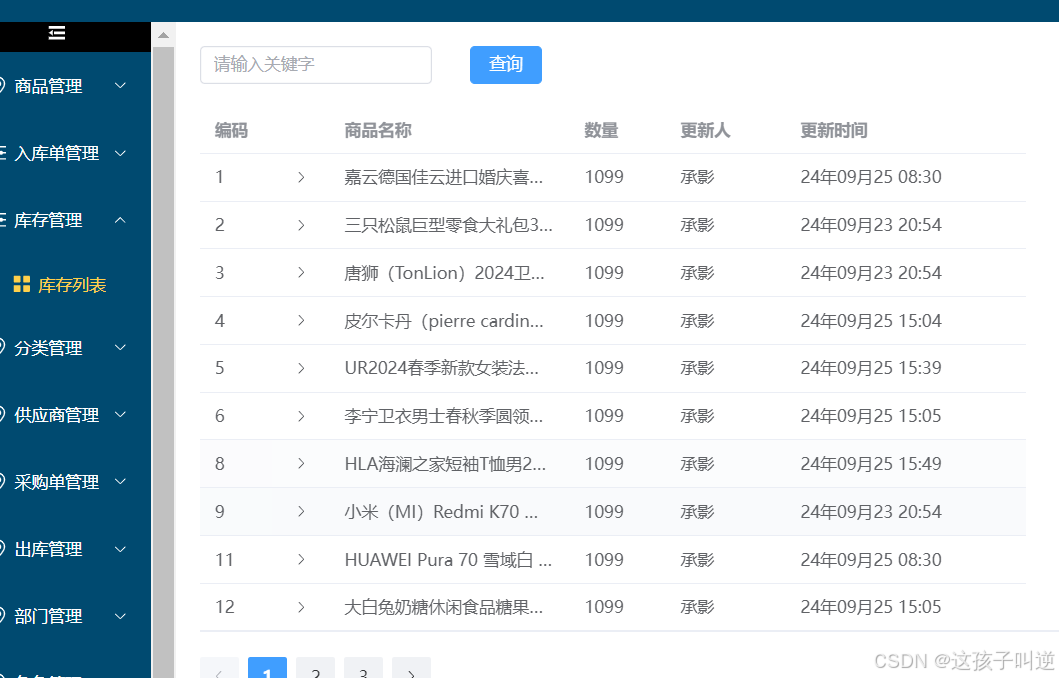
Task: Click the 供应商管理 dropdown chevron
Action: [120, 415]
